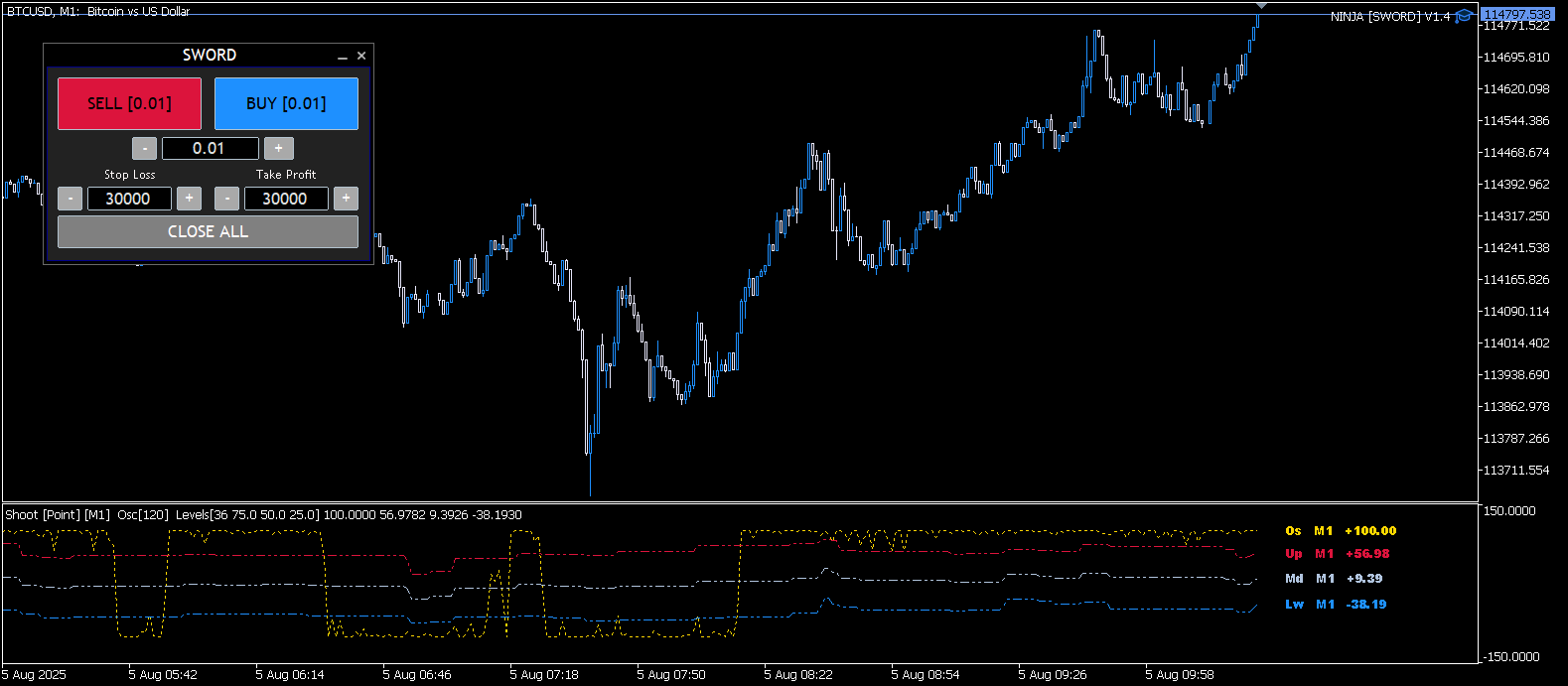
Task: Click the 5 Aug 09:58 time label
Action: 1180,675
